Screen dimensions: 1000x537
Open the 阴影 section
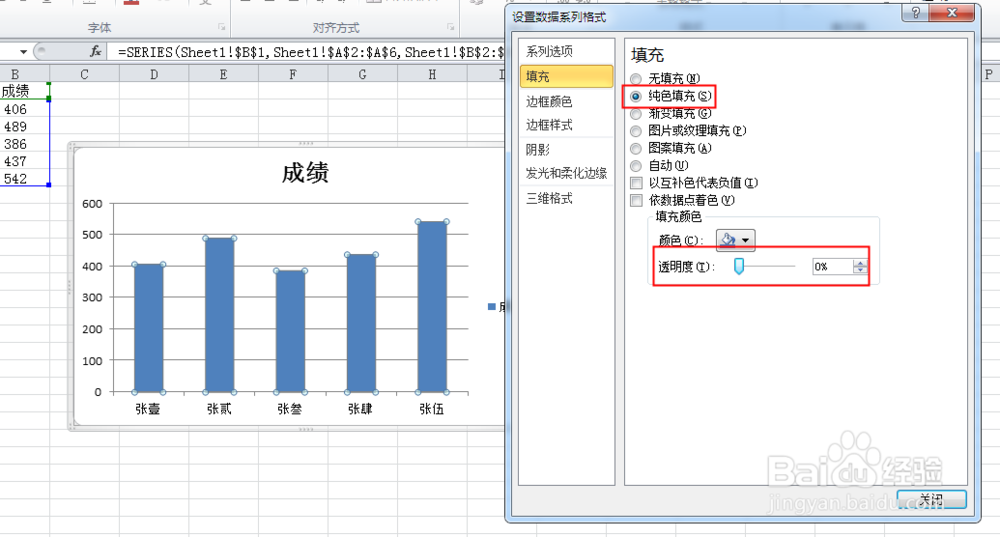pos(566,150)
